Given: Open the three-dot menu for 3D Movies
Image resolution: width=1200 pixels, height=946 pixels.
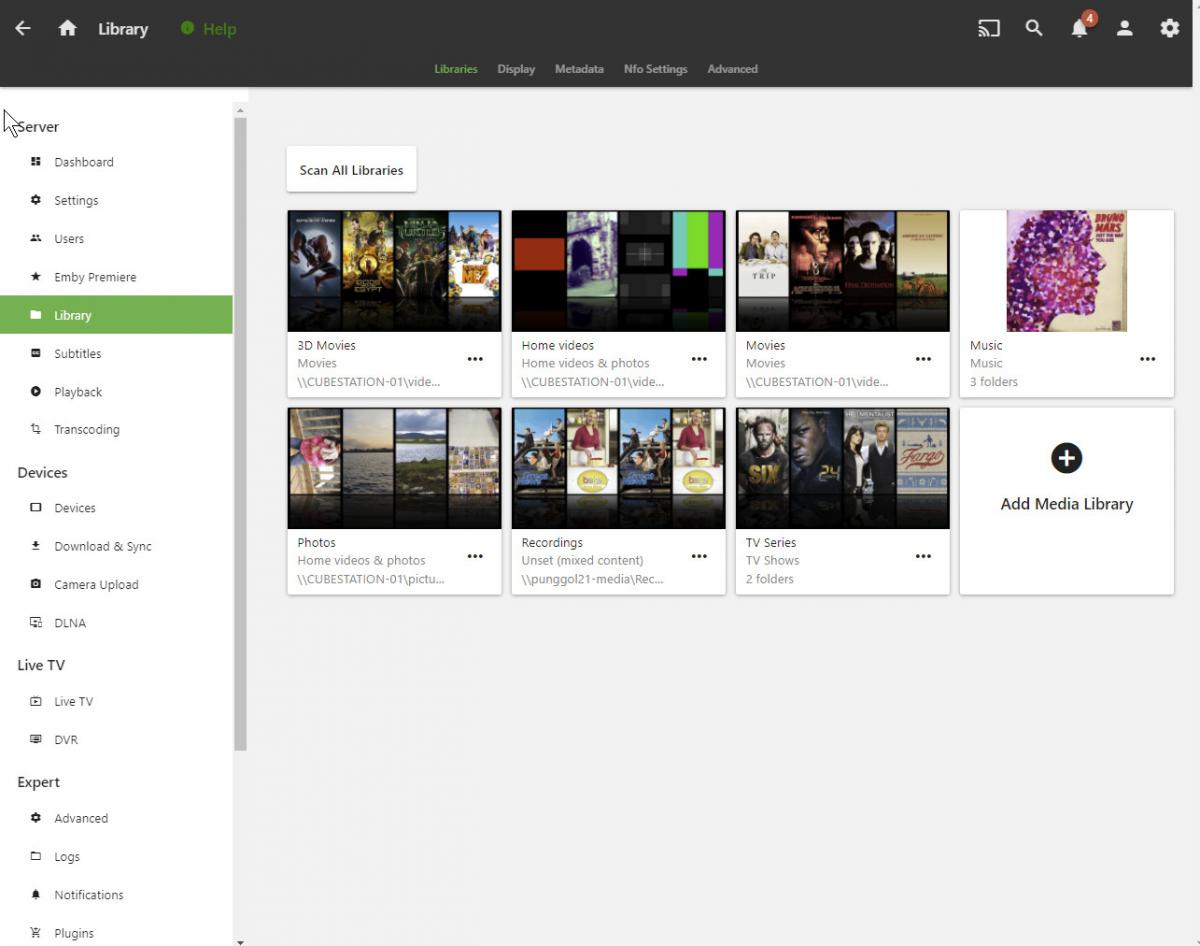Looking at the screenshot, I should tap(475, 359).
